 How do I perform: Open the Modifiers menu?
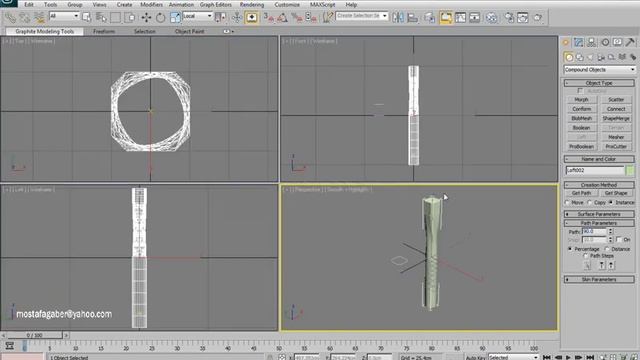pyautogui.click(x=151, y=4)
